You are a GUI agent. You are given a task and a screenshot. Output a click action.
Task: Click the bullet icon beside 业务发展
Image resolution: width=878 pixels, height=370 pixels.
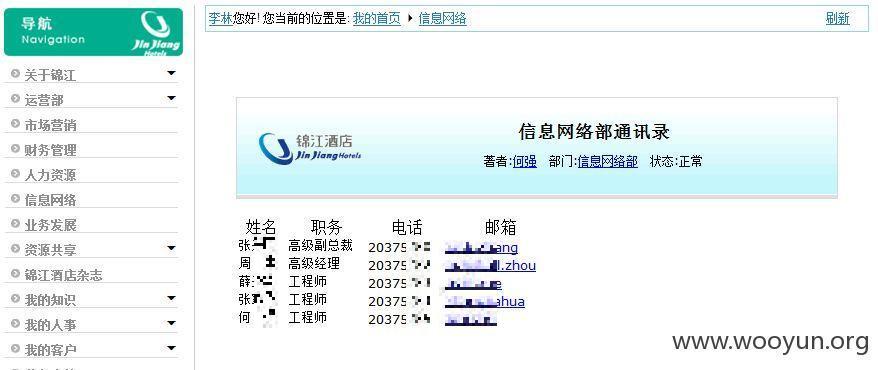coord(15,223)
